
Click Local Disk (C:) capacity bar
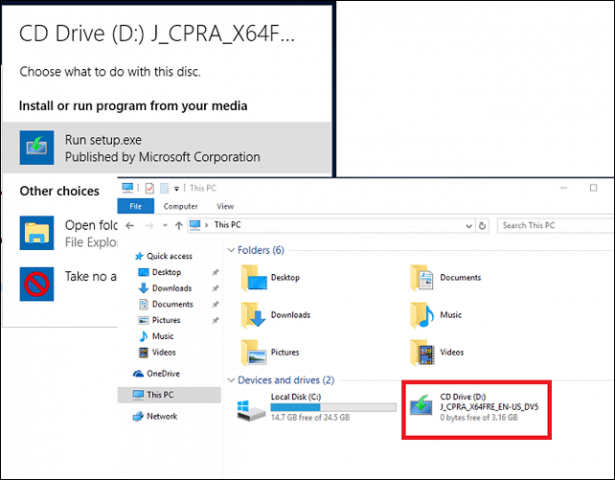tap(333, 407)
